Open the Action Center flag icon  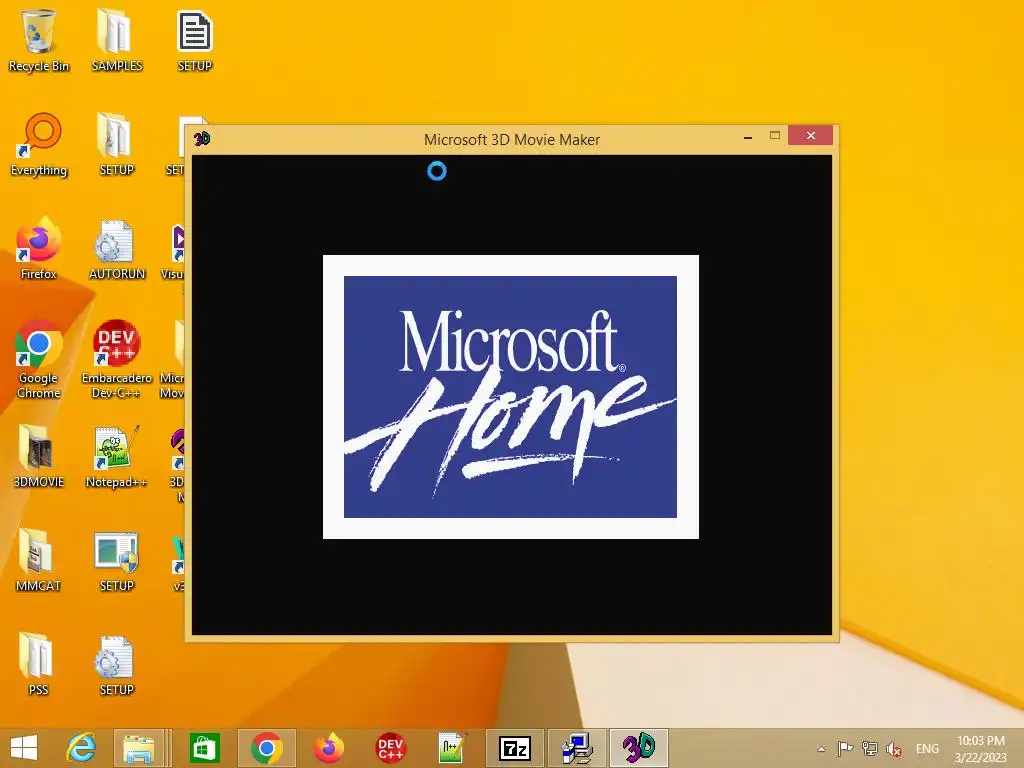coord(845,748)
